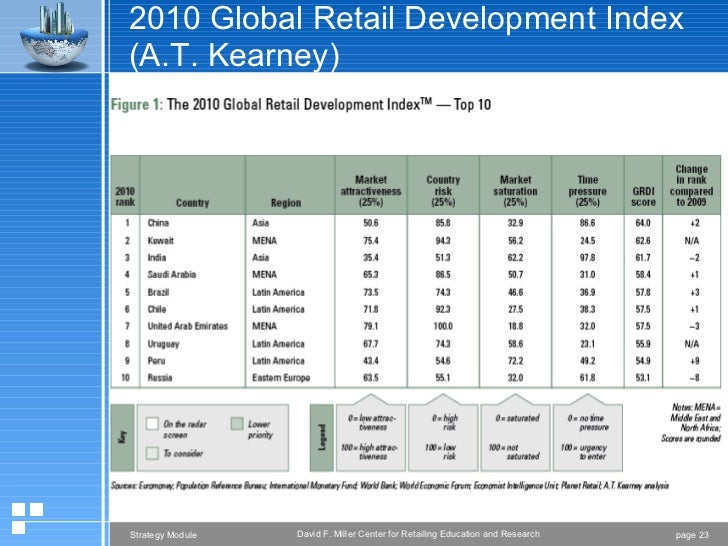
Task: Click 'Eastern Europe' region cell
Action: coord(281,378)
